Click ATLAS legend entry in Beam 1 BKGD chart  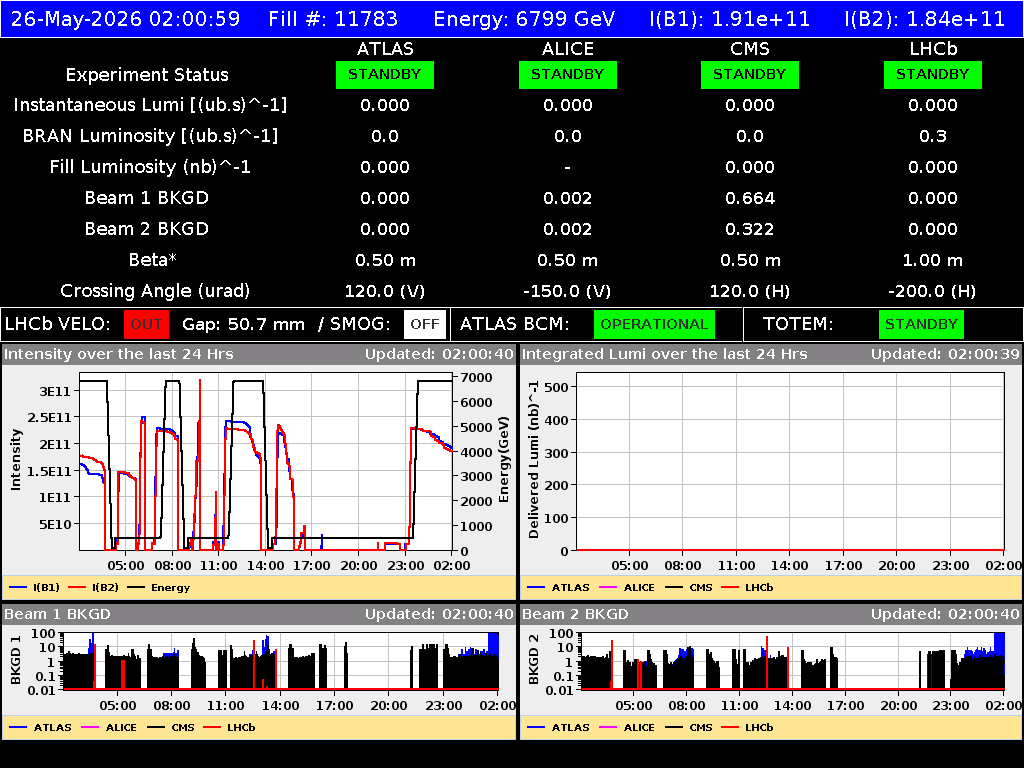[40, 727]
